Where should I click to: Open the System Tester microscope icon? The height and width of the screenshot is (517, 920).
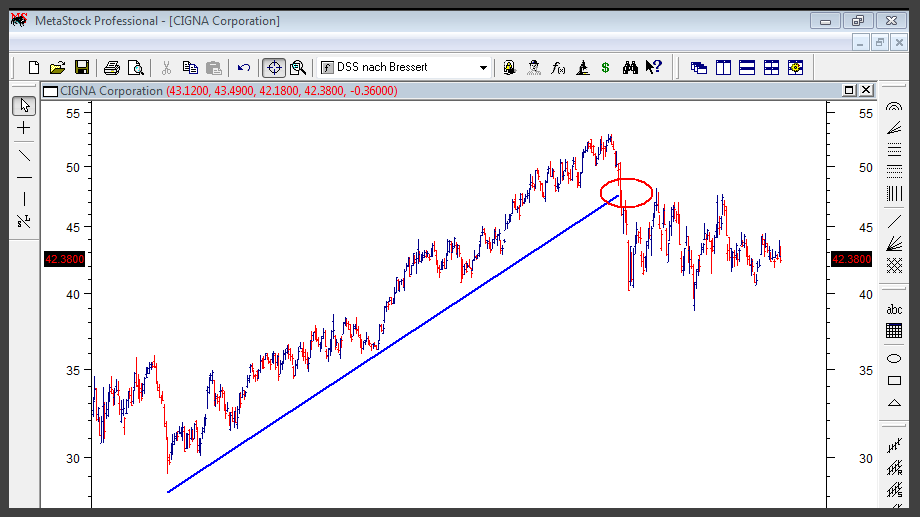(583, 67)
